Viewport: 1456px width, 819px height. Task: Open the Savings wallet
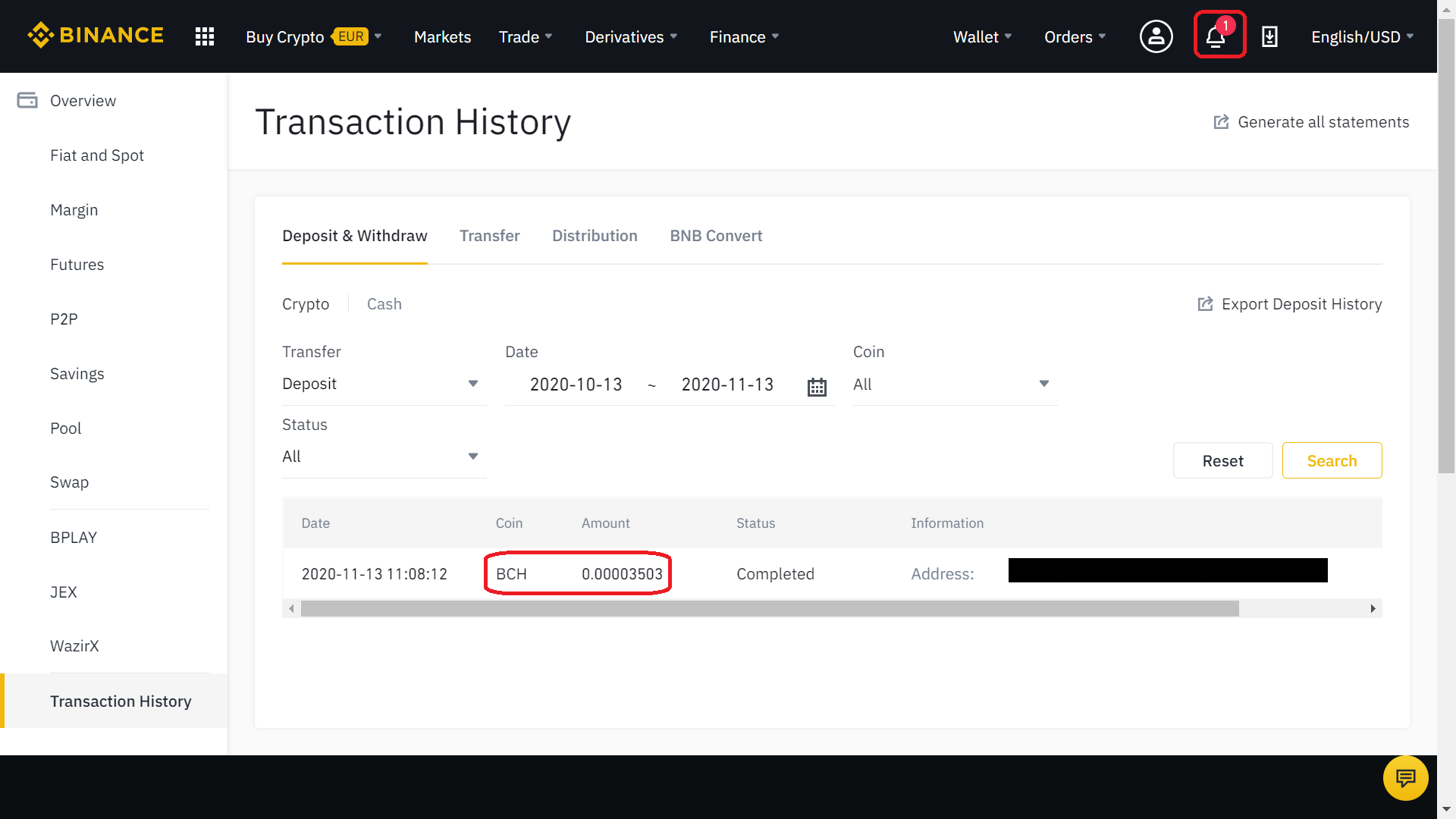[x=77, y=374]
